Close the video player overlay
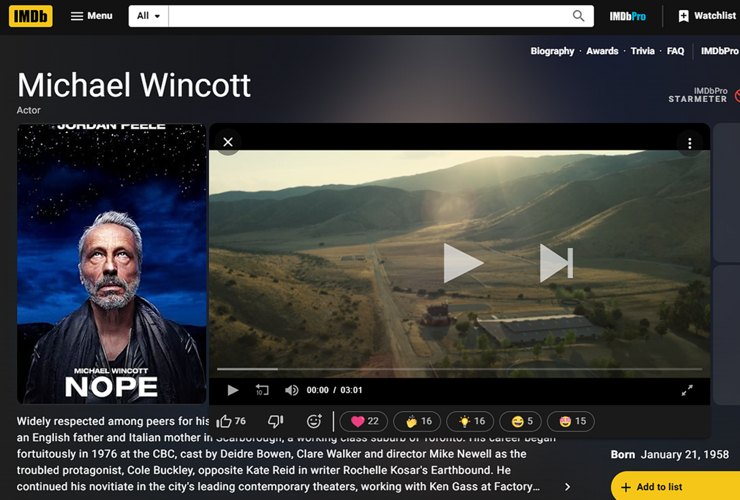740x500 pixels. [228, 142]
